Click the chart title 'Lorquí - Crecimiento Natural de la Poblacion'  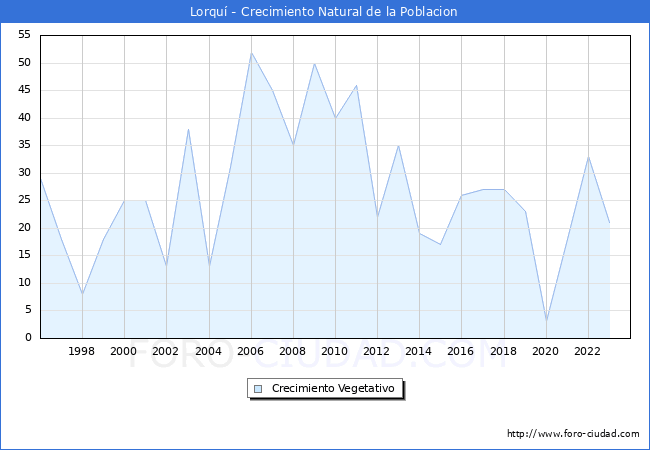click(x=324, y=12)
